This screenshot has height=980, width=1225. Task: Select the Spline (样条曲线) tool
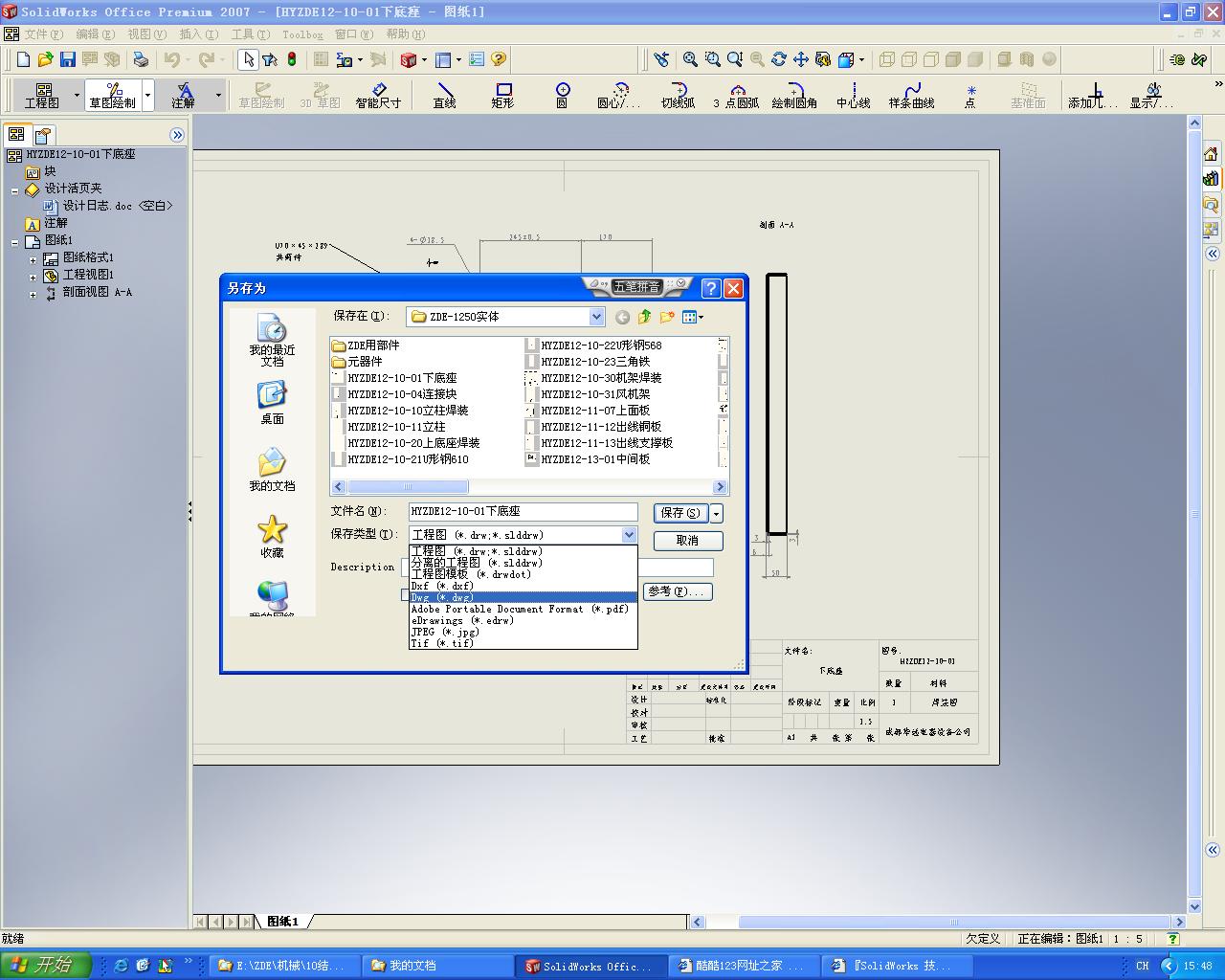911,95
